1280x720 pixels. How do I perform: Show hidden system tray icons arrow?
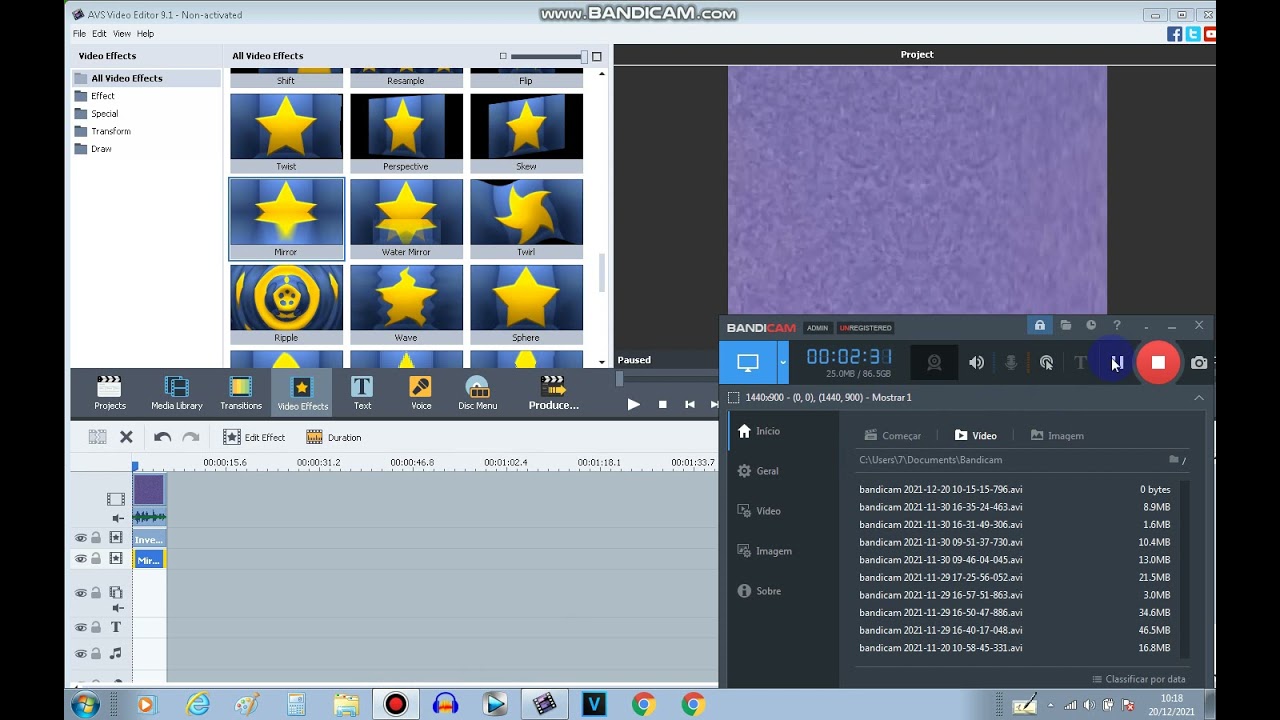1050,705
